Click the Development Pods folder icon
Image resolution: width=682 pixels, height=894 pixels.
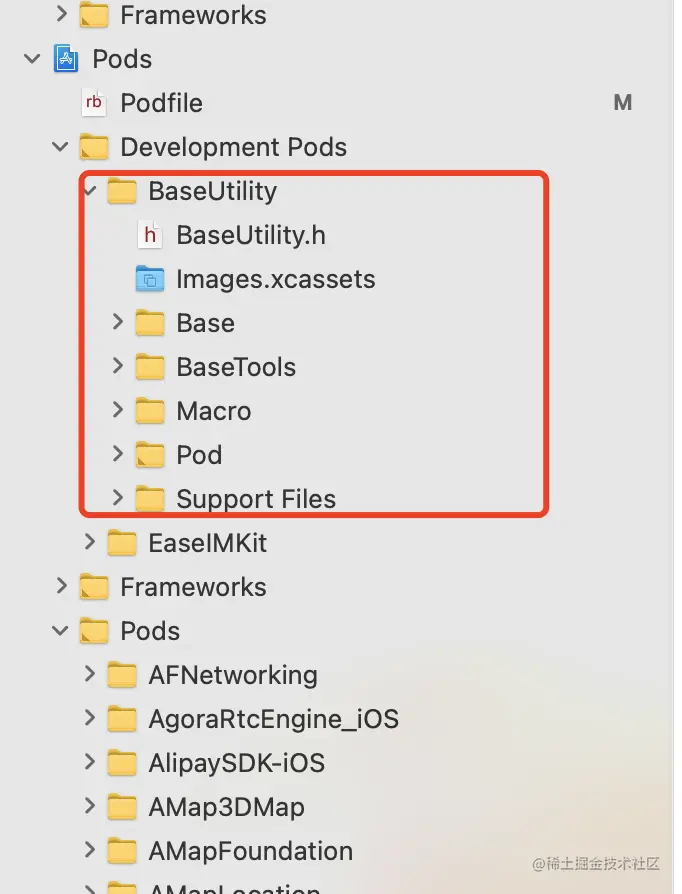click(94, 147)
